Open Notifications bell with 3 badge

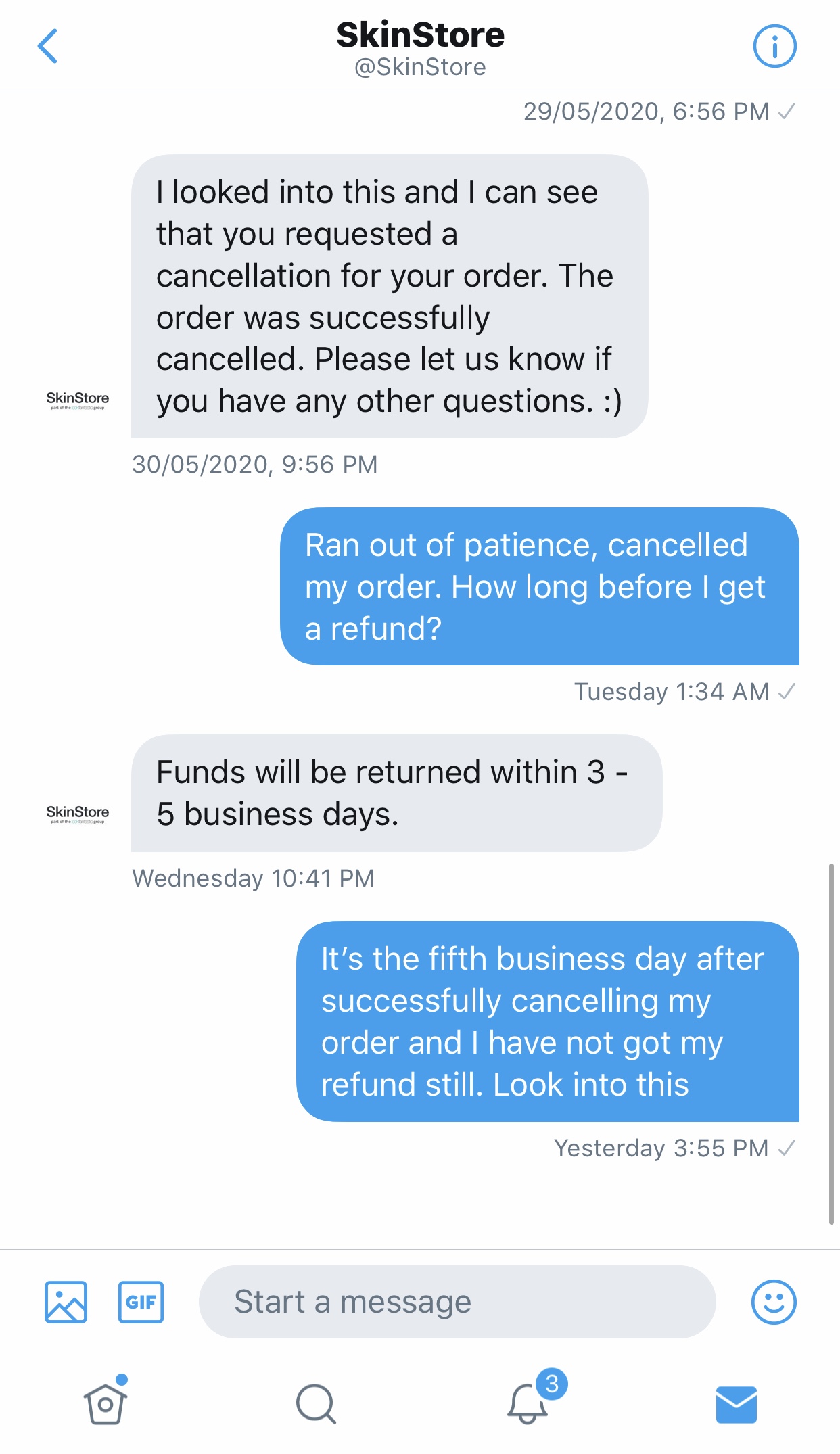click(x=528, y=1403)
